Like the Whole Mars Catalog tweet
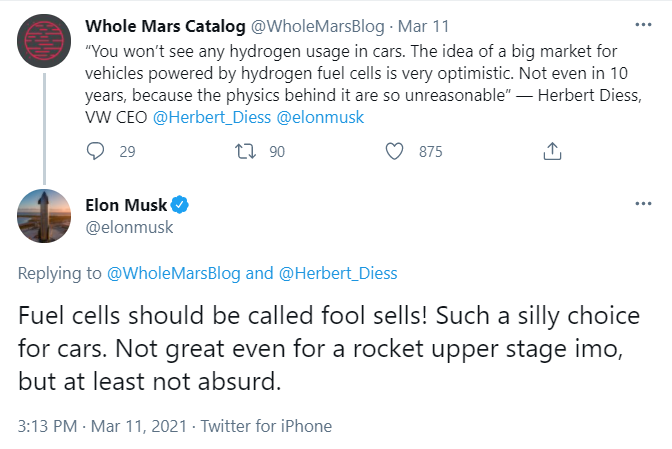The image size is (672, 449). coord(395,151)
